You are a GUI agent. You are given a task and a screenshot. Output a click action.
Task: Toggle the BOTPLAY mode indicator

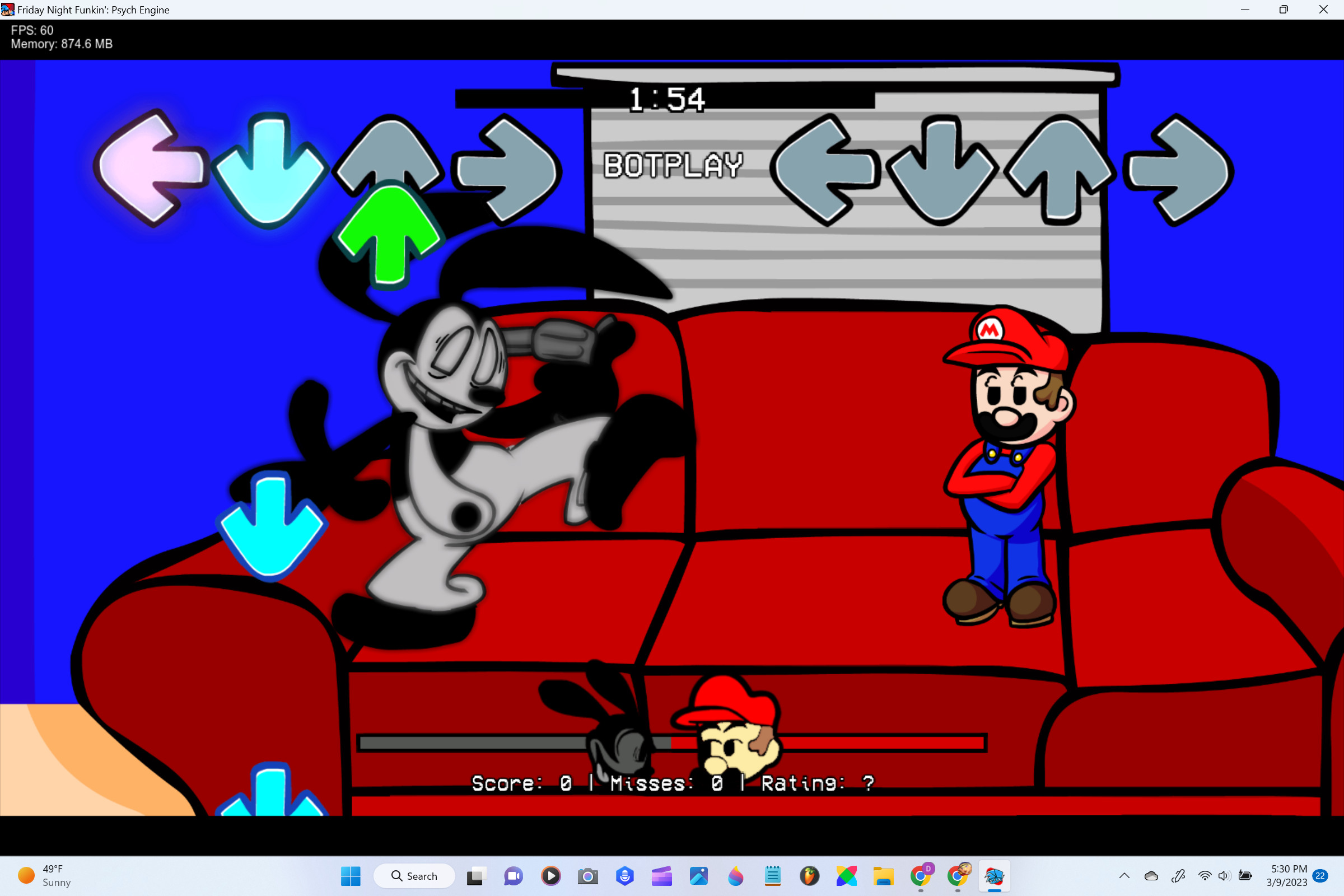coord(674,166)
